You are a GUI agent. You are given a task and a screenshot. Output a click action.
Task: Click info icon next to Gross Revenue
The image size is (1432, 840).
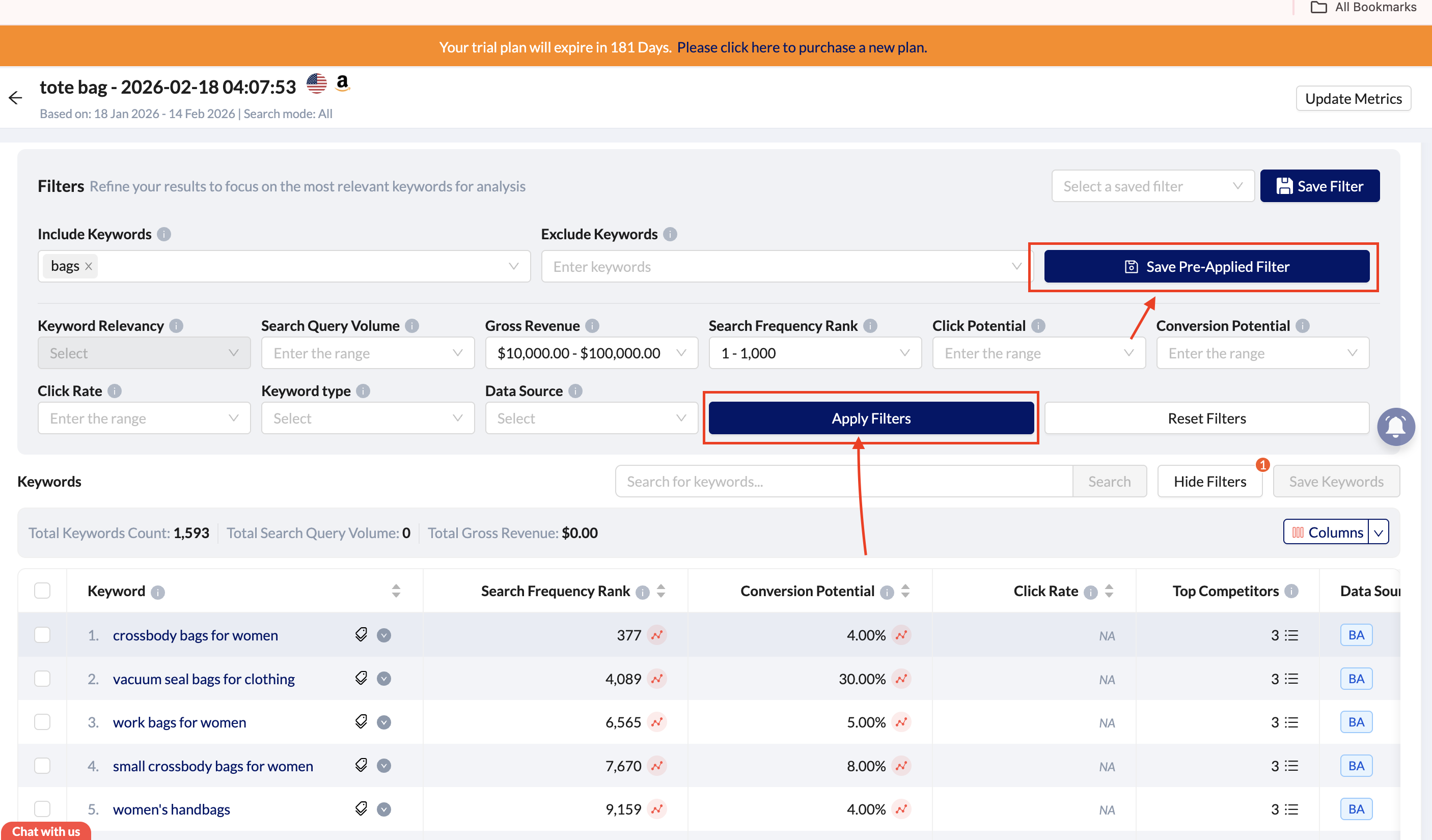592,326
